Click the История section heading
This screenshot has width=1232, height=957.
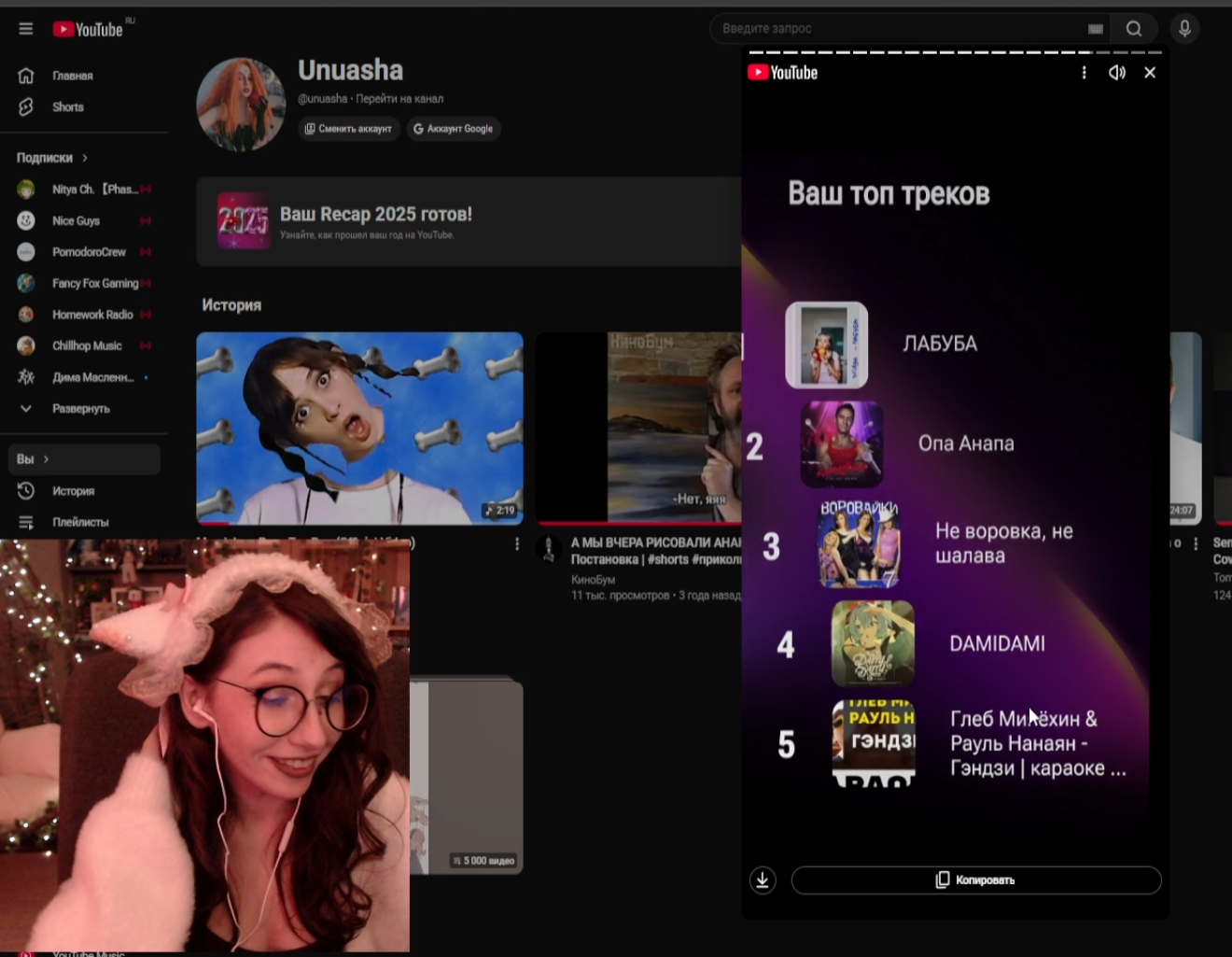click(x=231, y=305)
